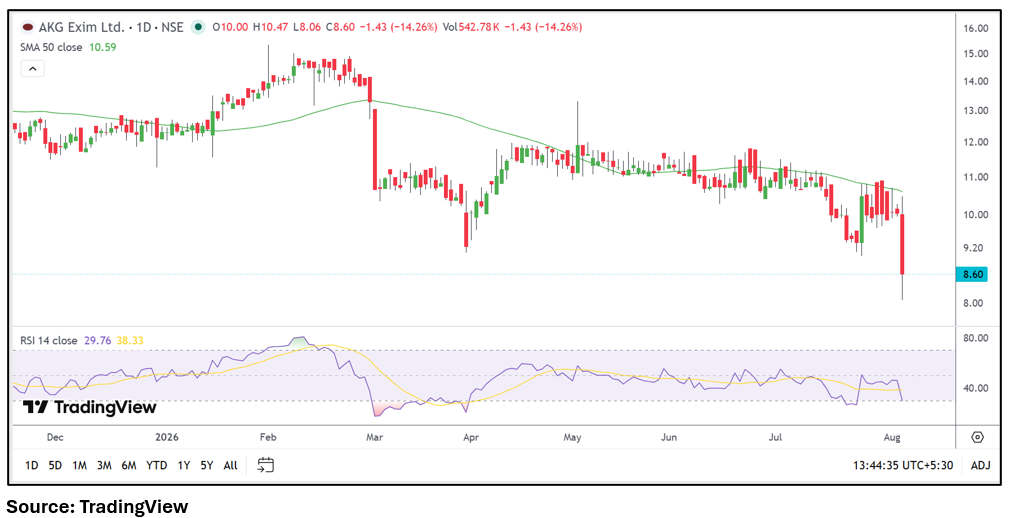Click the 16.00 price axis label

[x=975, y=28]
